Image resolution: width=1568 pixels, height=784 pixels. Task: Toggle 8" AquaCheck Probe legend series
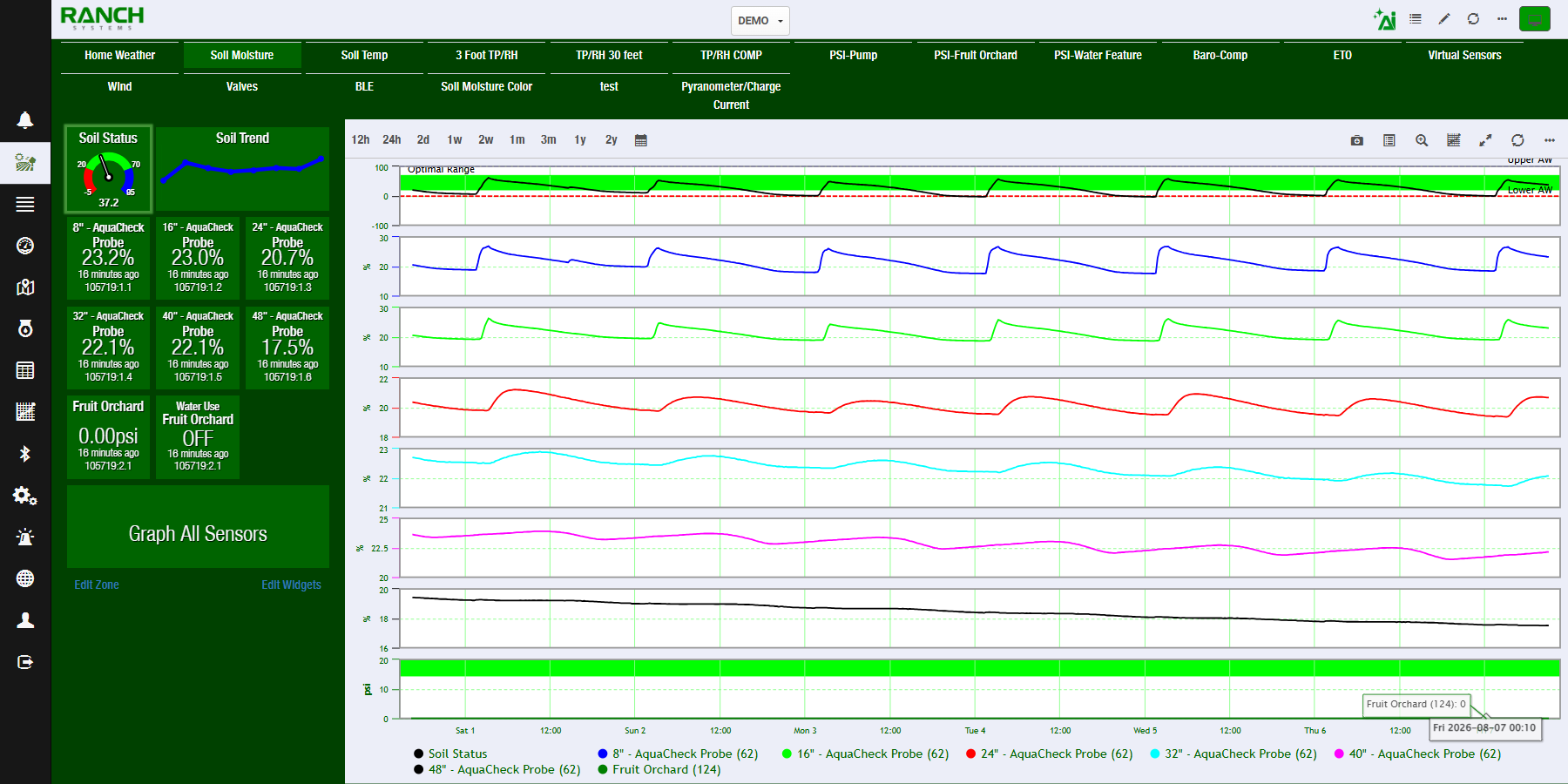[678, 754]
